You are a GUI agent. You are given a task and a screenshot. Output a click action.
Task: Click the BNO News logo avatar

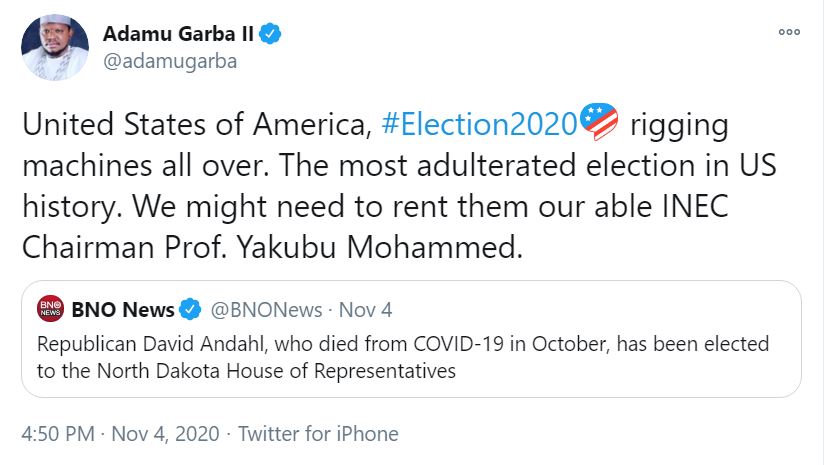pyautogui.click(x=50, y=309)
